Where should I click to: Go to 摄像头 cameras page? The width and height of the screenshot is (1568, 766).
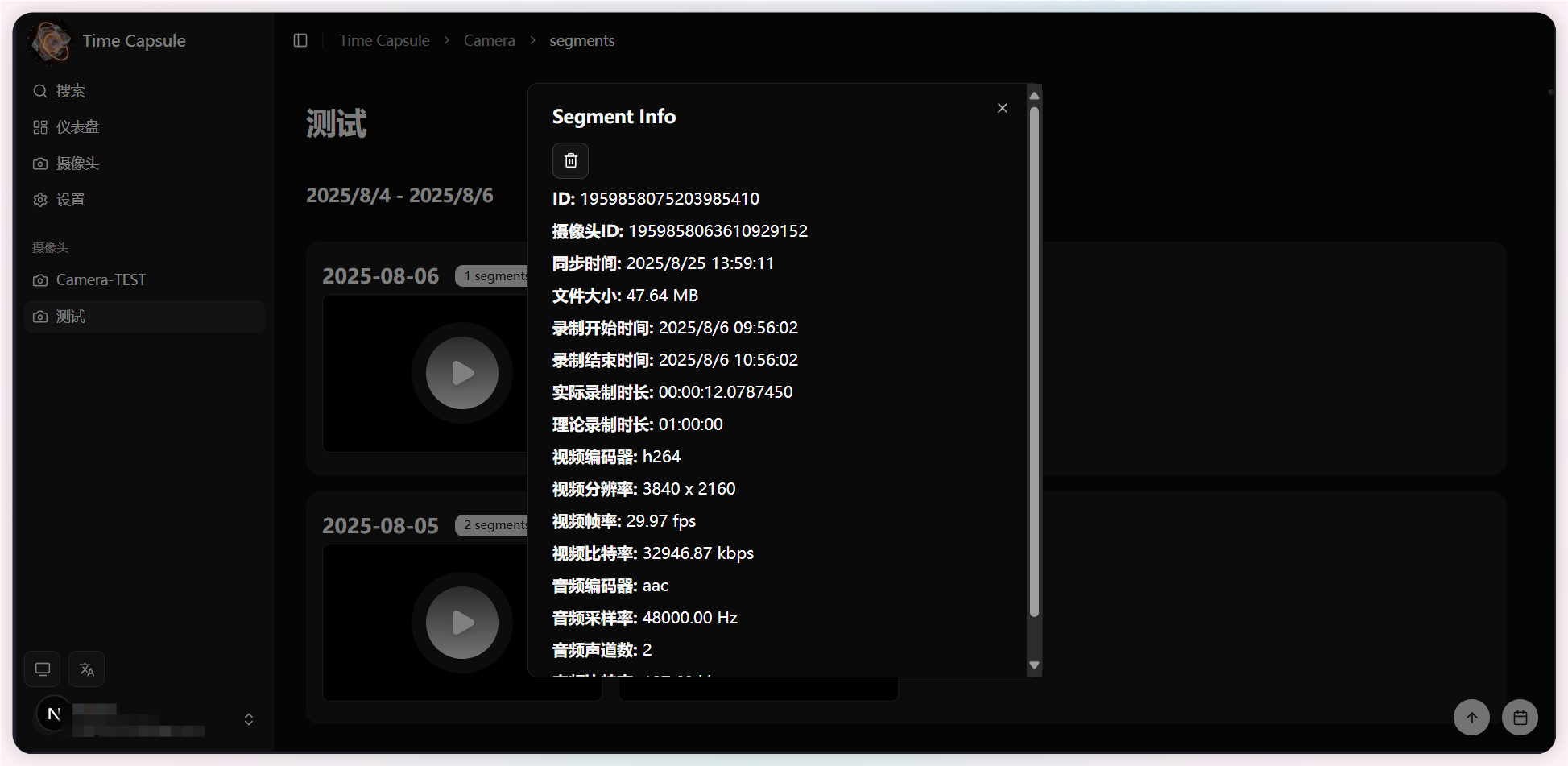point(77,164)
